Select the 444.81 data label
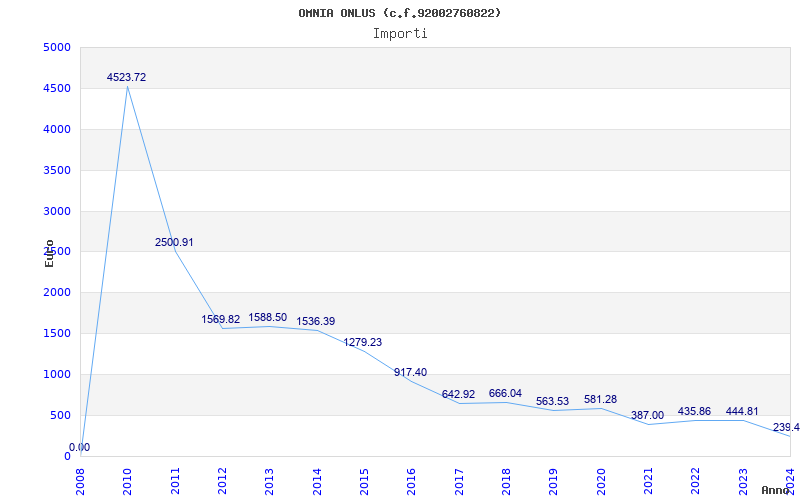Image resolution: width=800 pixels, height=500 pixels. [742, 411]
